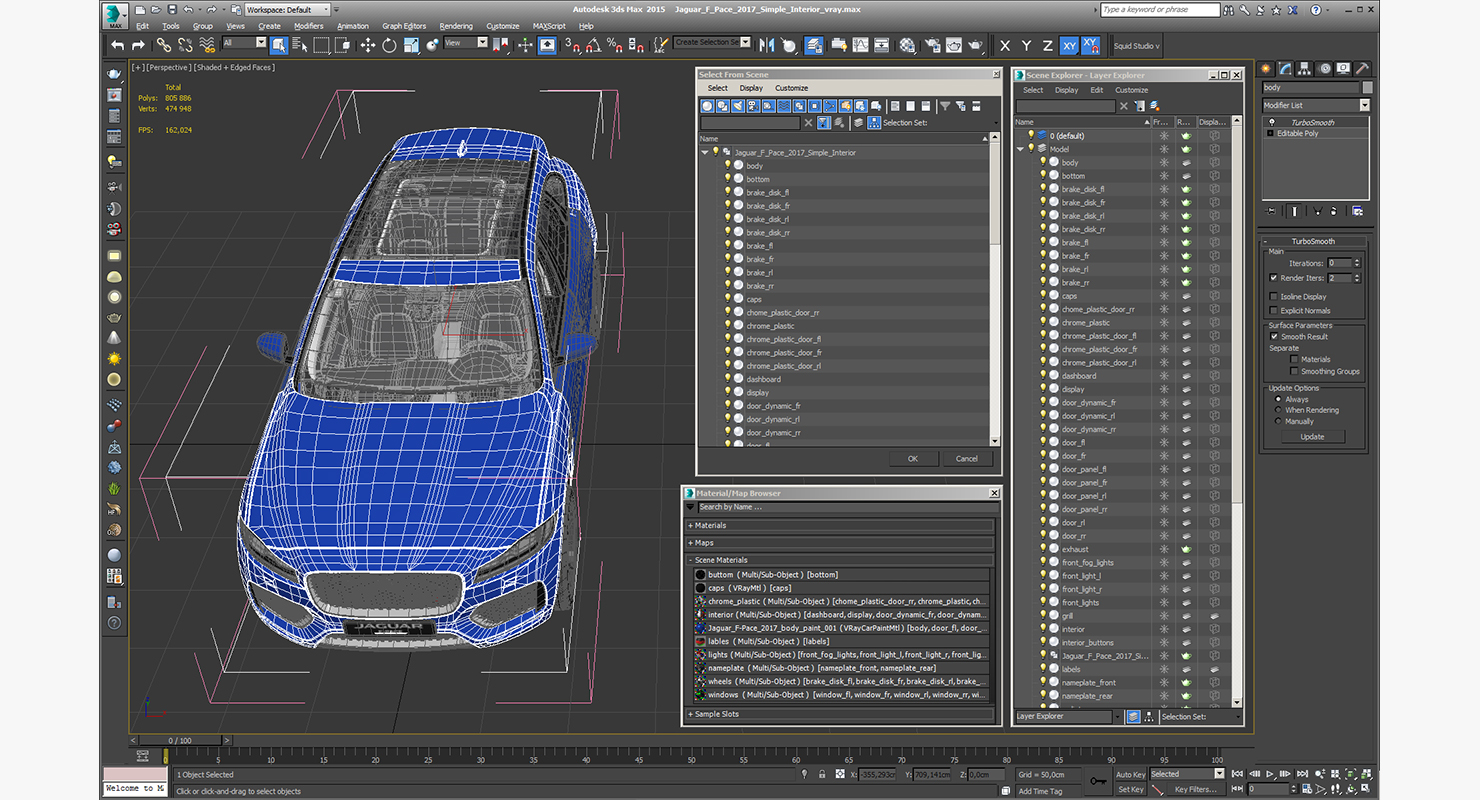Open the Motion command panel tab
1480x800 pixels.
tap(1325, 69)
